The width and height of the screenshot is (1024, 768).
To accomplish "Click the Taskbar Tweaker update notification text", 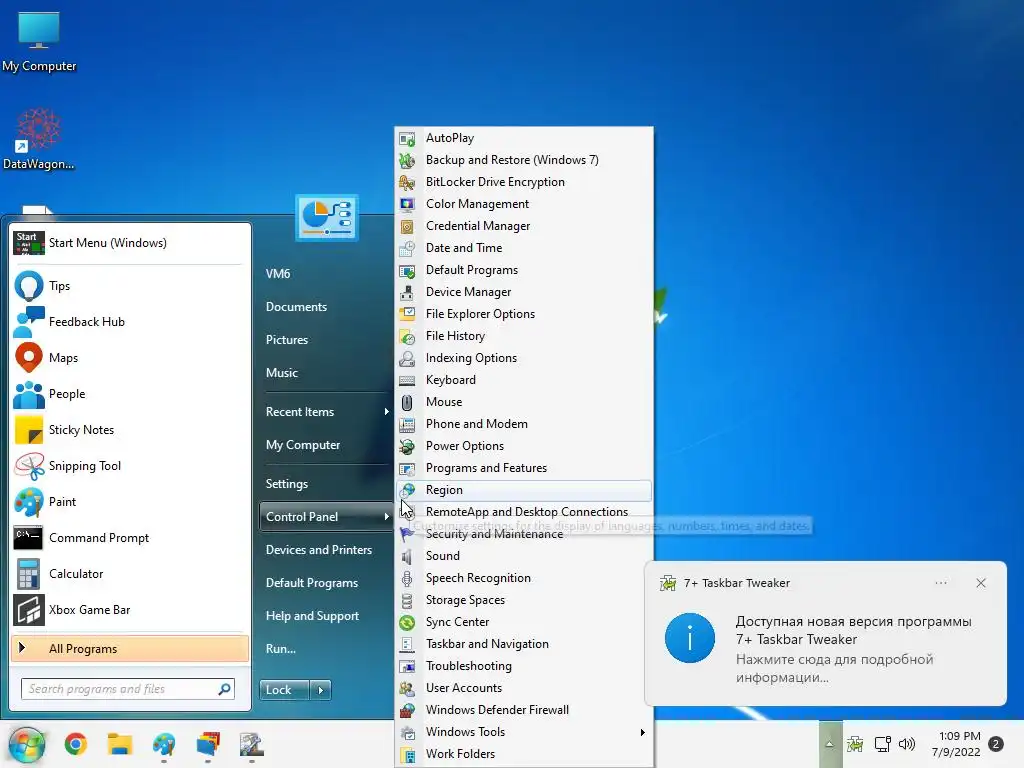I will coord(854,649).
